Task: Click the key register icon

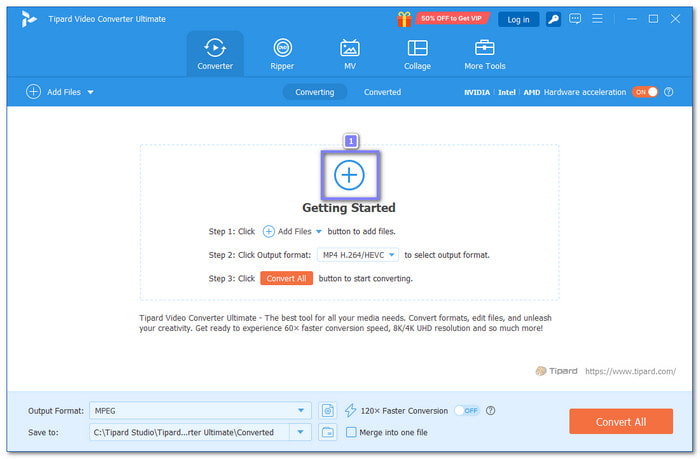Action: pos(552,19)
